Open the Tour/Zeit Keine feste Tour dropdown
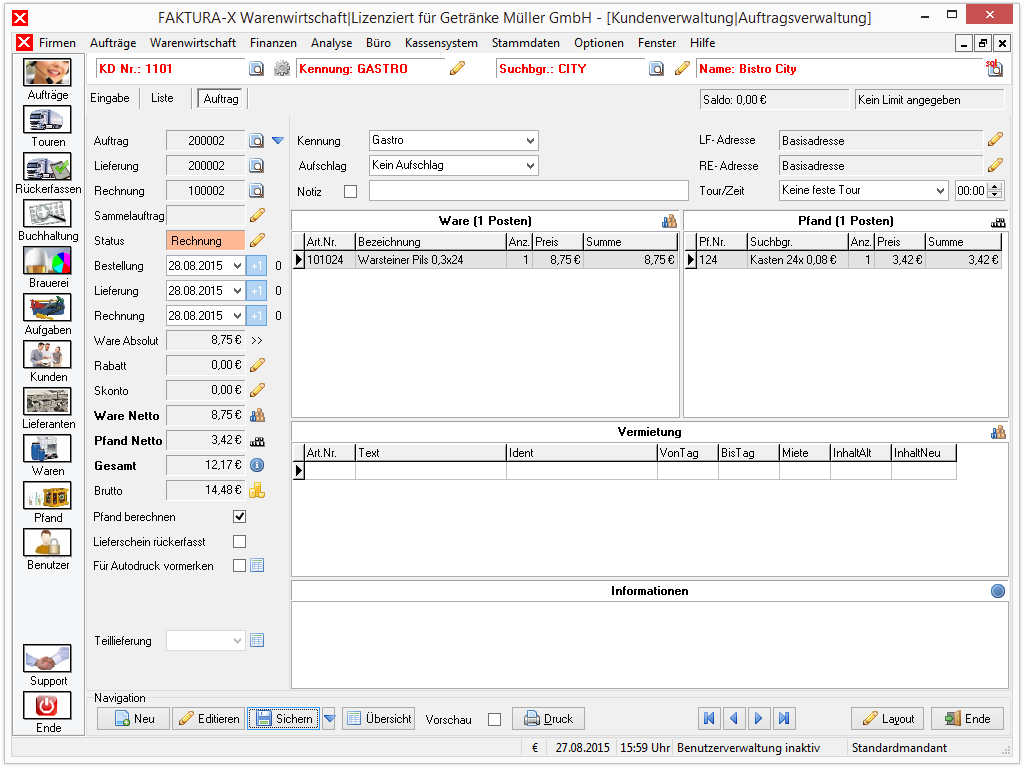Image resolution: width=1024 pixels, height=768 pixels. click(940, 191)
